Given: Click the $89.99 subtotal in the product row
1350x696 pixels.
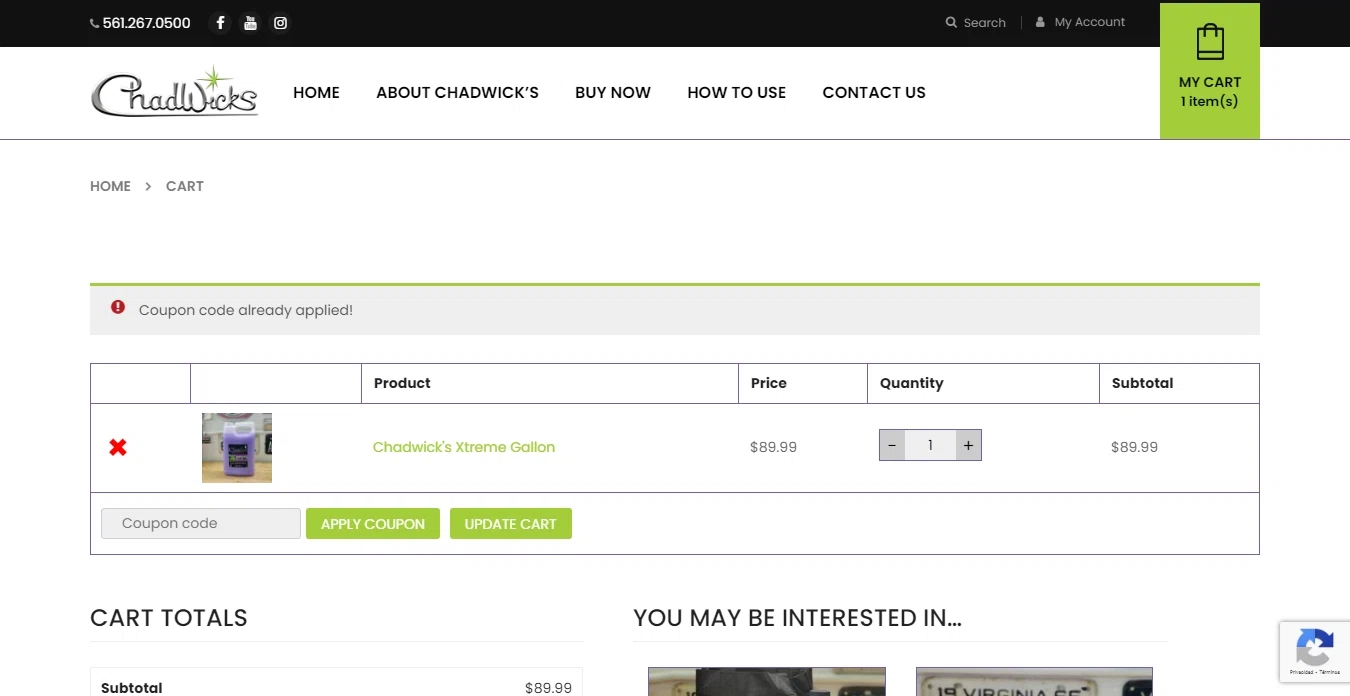Looking at the screenshot, I should tap(1134, 447).
